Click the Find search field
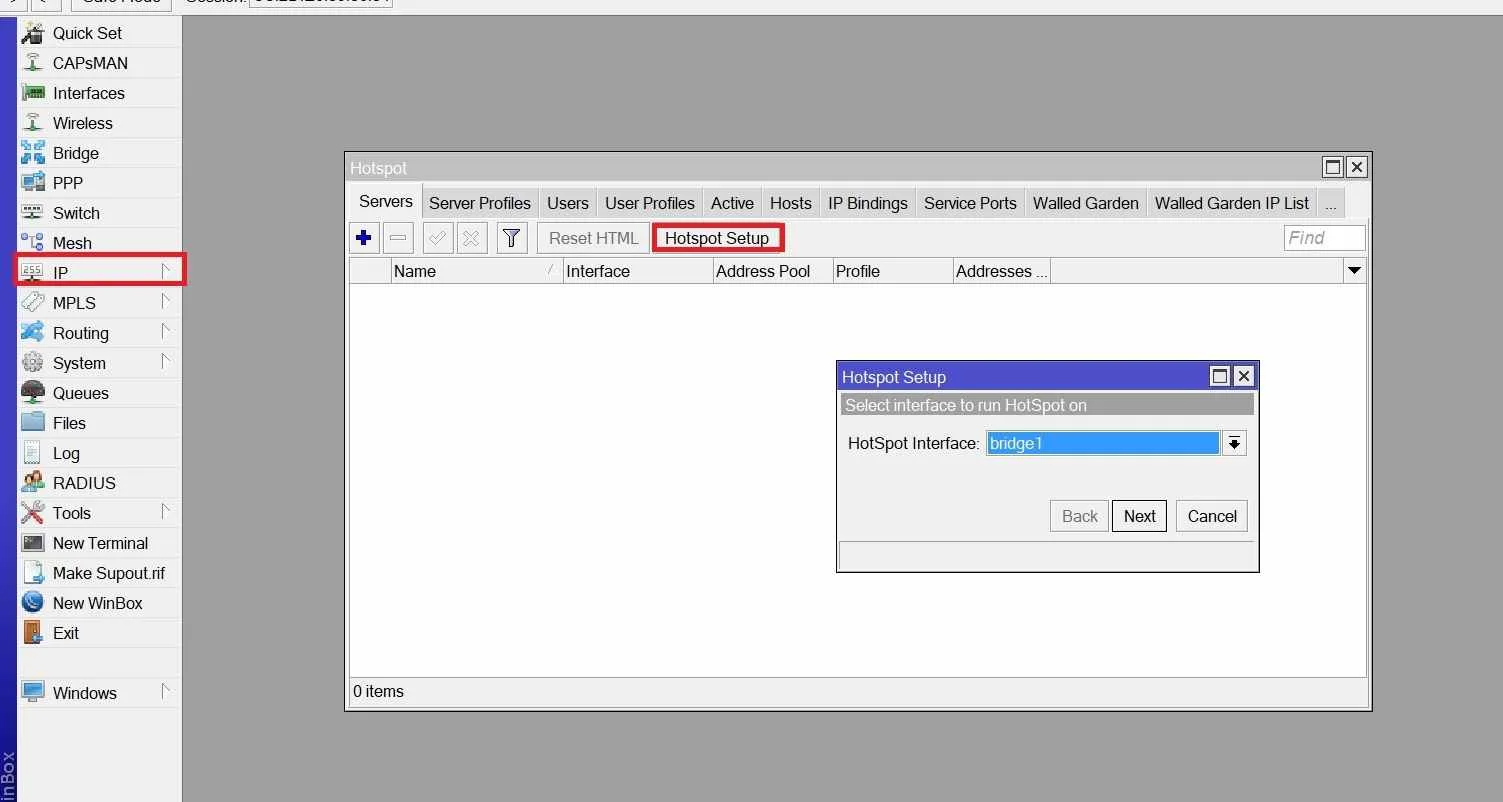The height and width of the screenshot is (802, 1503). [1324, 238]
